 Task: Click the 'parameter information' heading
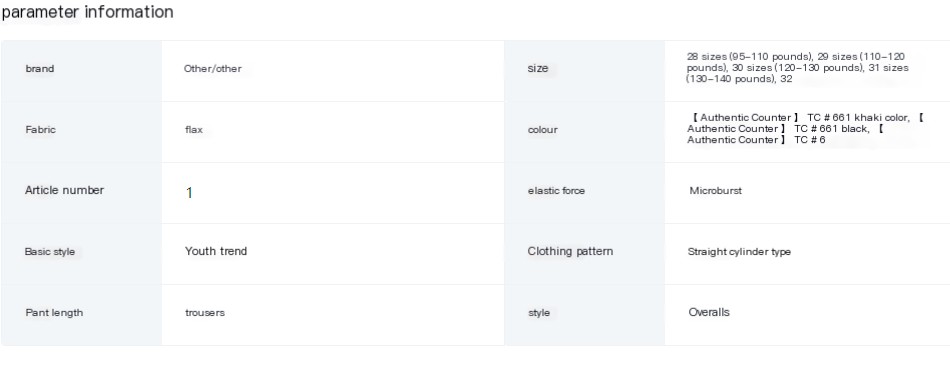coord(87,12)
